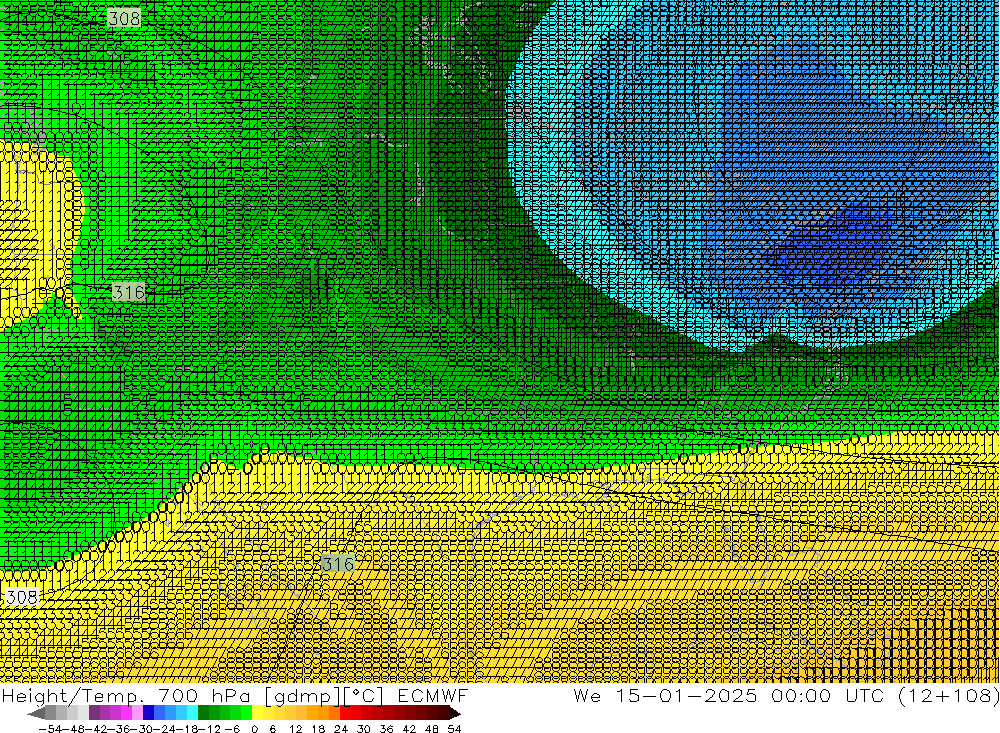Click the 308 contour label at bottom left
1000x733 pixels.
[22, 597]
